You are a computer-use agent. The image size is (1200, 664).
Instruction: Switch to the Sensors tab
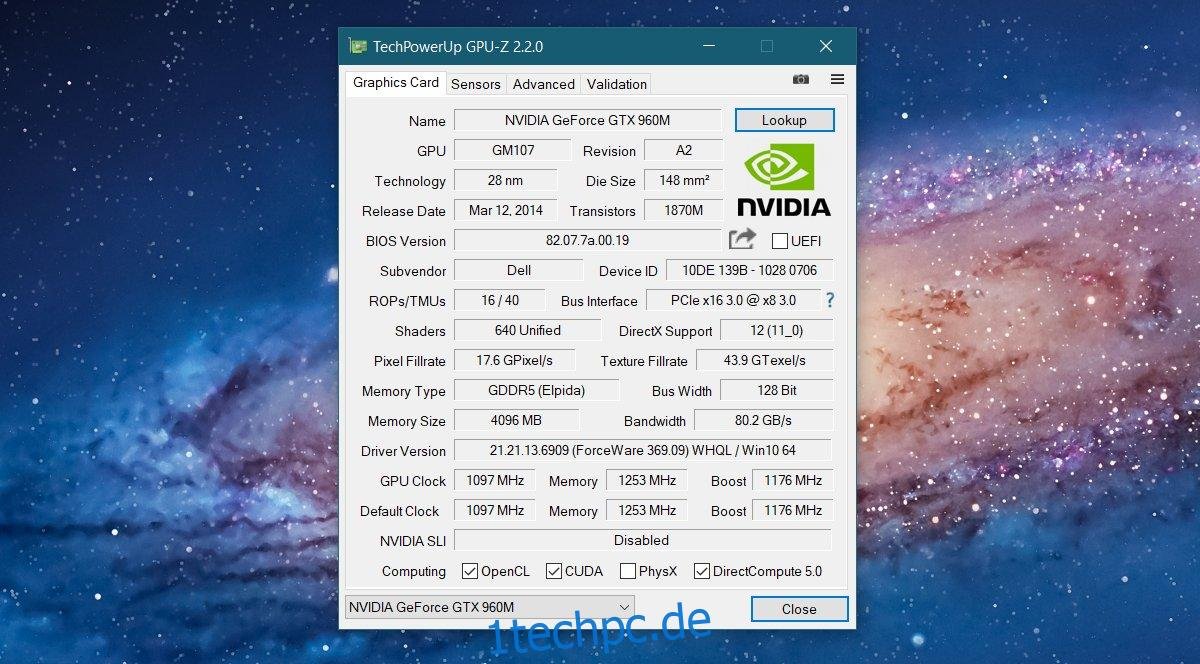[476, 84]
